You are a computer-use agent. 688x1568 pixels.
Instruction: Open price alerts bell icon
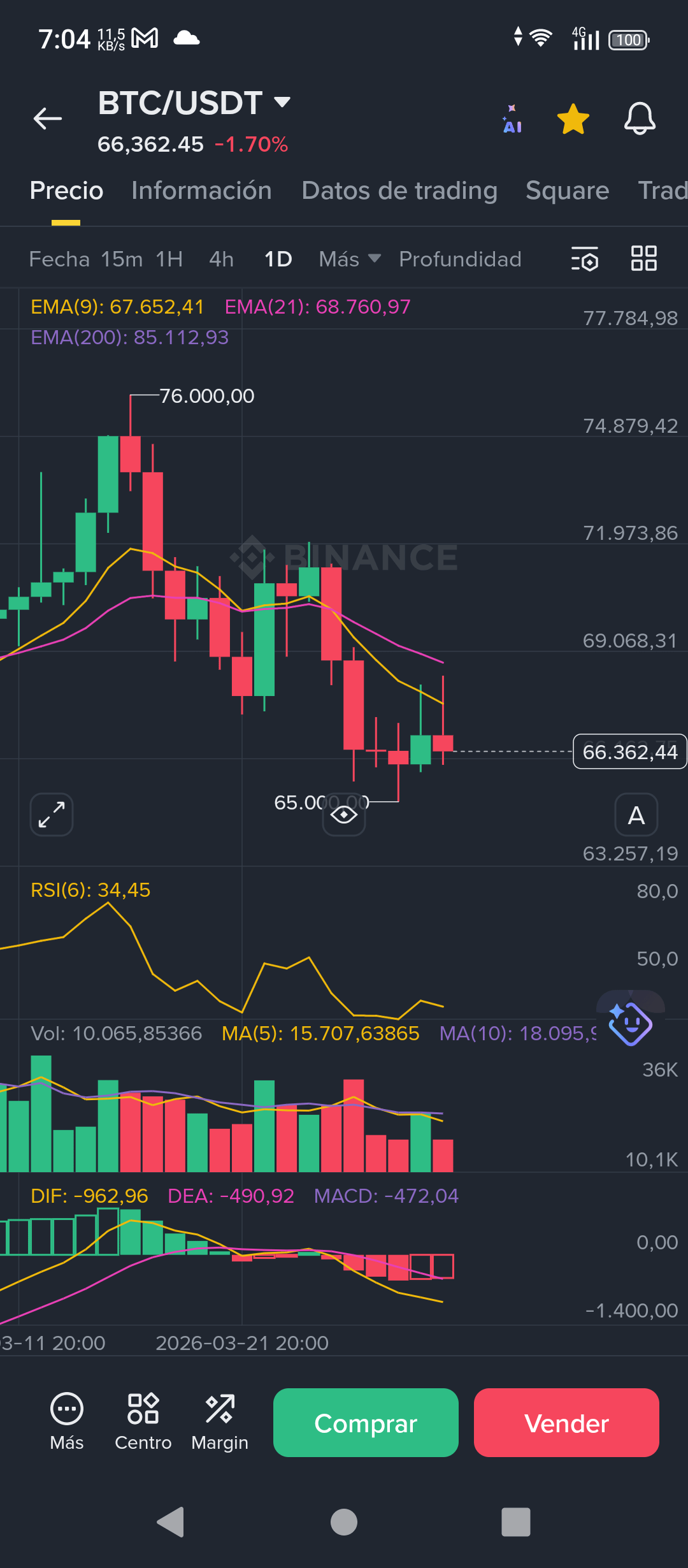(640, 119)
